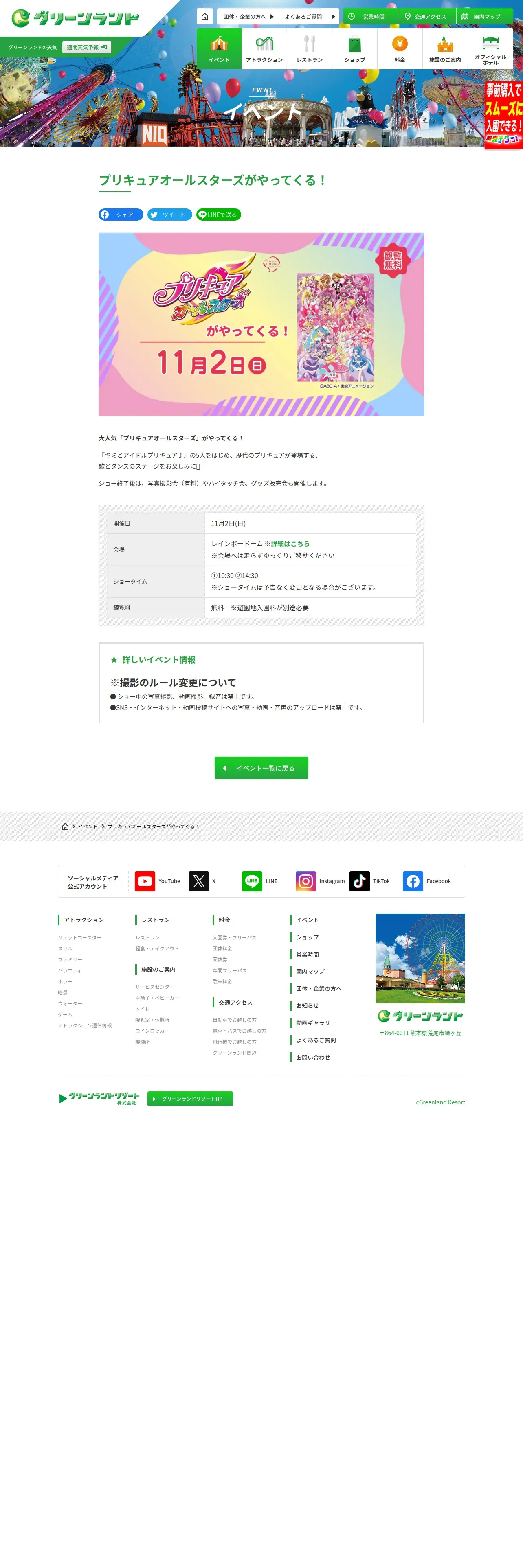Image resolution: width=523 pixels, height=1568 pixels.
Task: Open the YouTube official account
Action: (157, 881)
